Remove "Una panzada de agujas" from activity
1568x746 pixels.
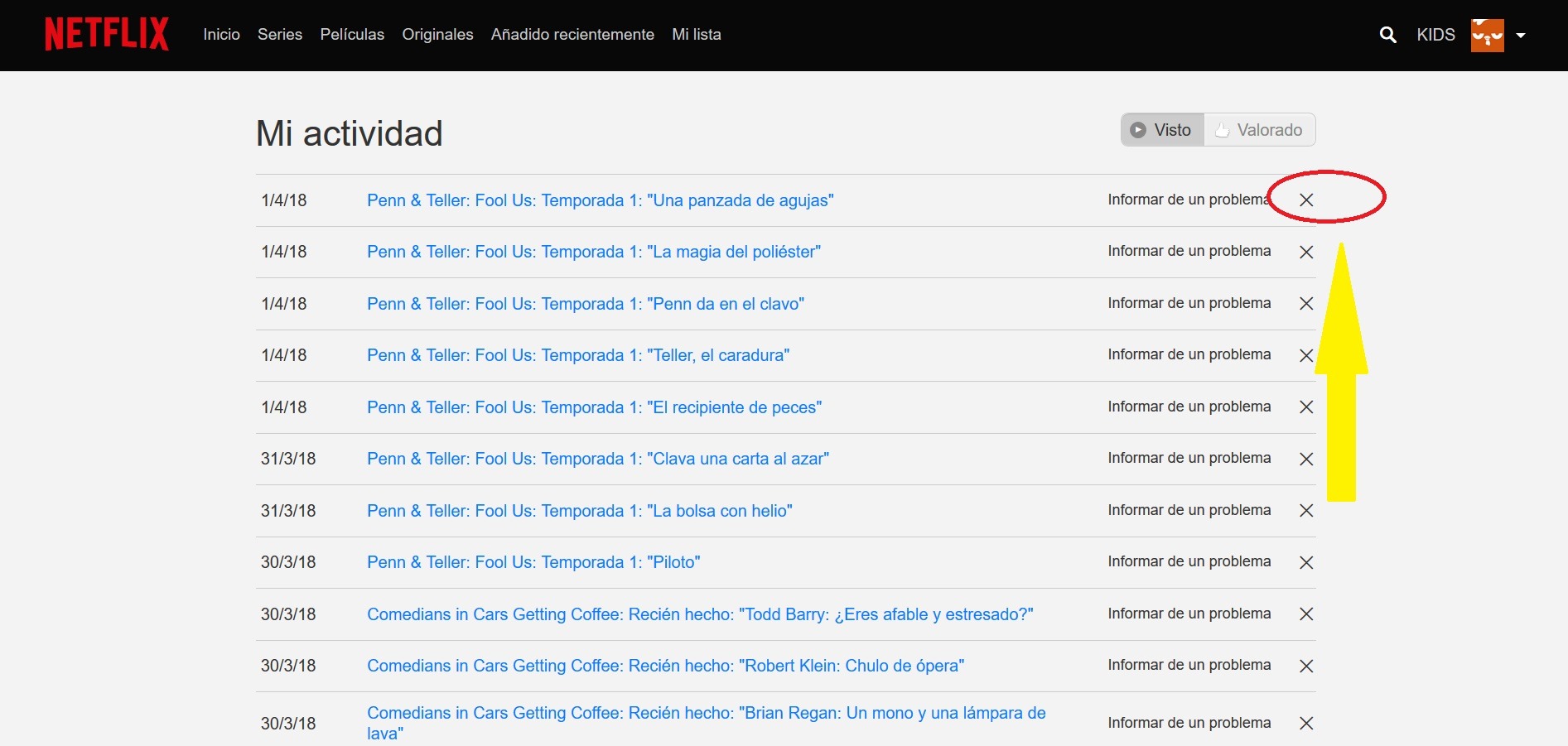(x=1306, y=200)
